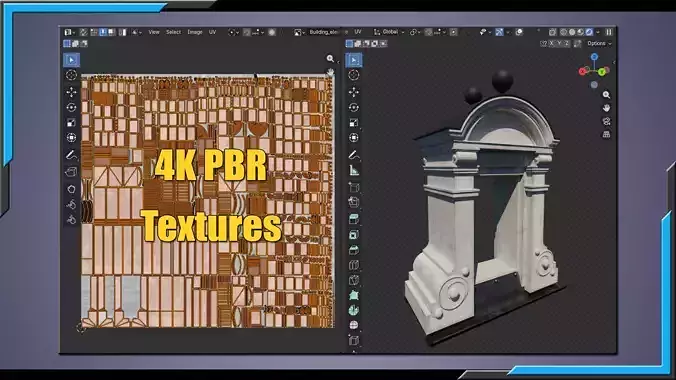This screenshot has width=676, height=380.
Task: Click the viewport pan hand icon
Action: pyautogui.click(x=606, y=108)
